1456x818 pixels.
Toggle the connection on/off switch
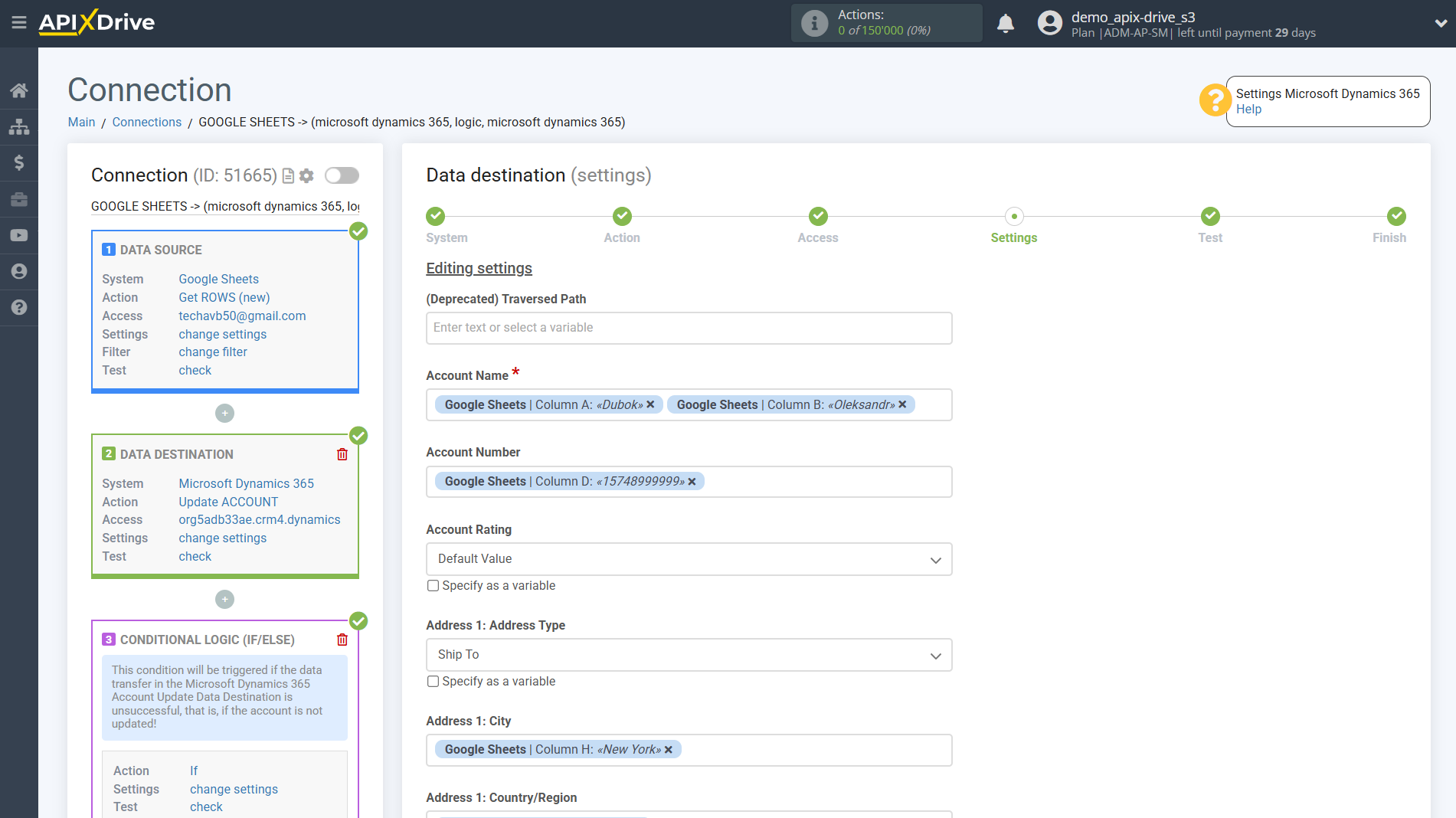coord(342,175)
